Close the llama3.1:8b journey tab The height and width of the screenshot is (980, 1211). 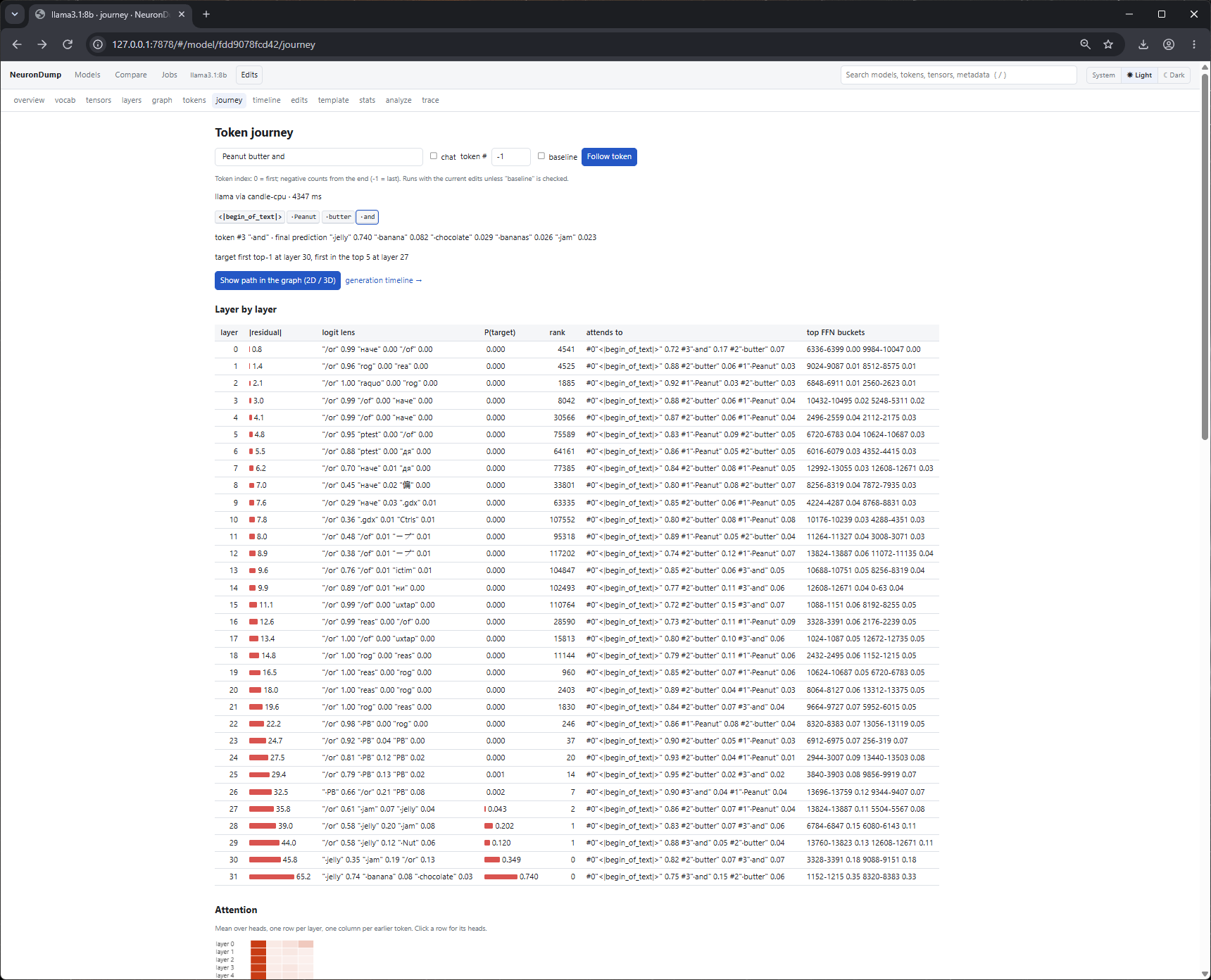(x=182, y=14)
